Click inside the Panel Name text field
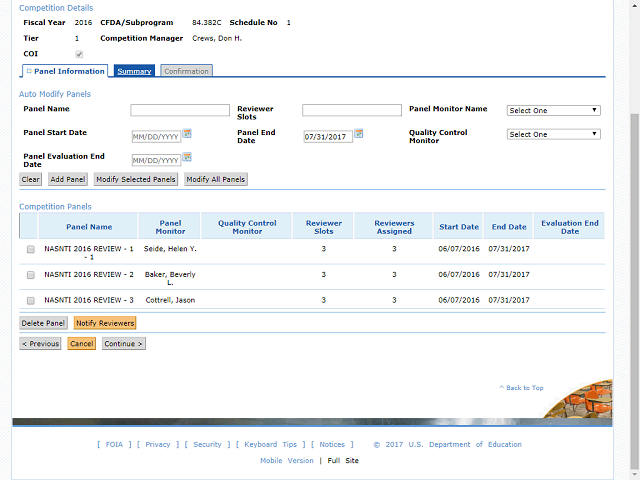Viewport: 640px width, 480px height. pos(179,110)
